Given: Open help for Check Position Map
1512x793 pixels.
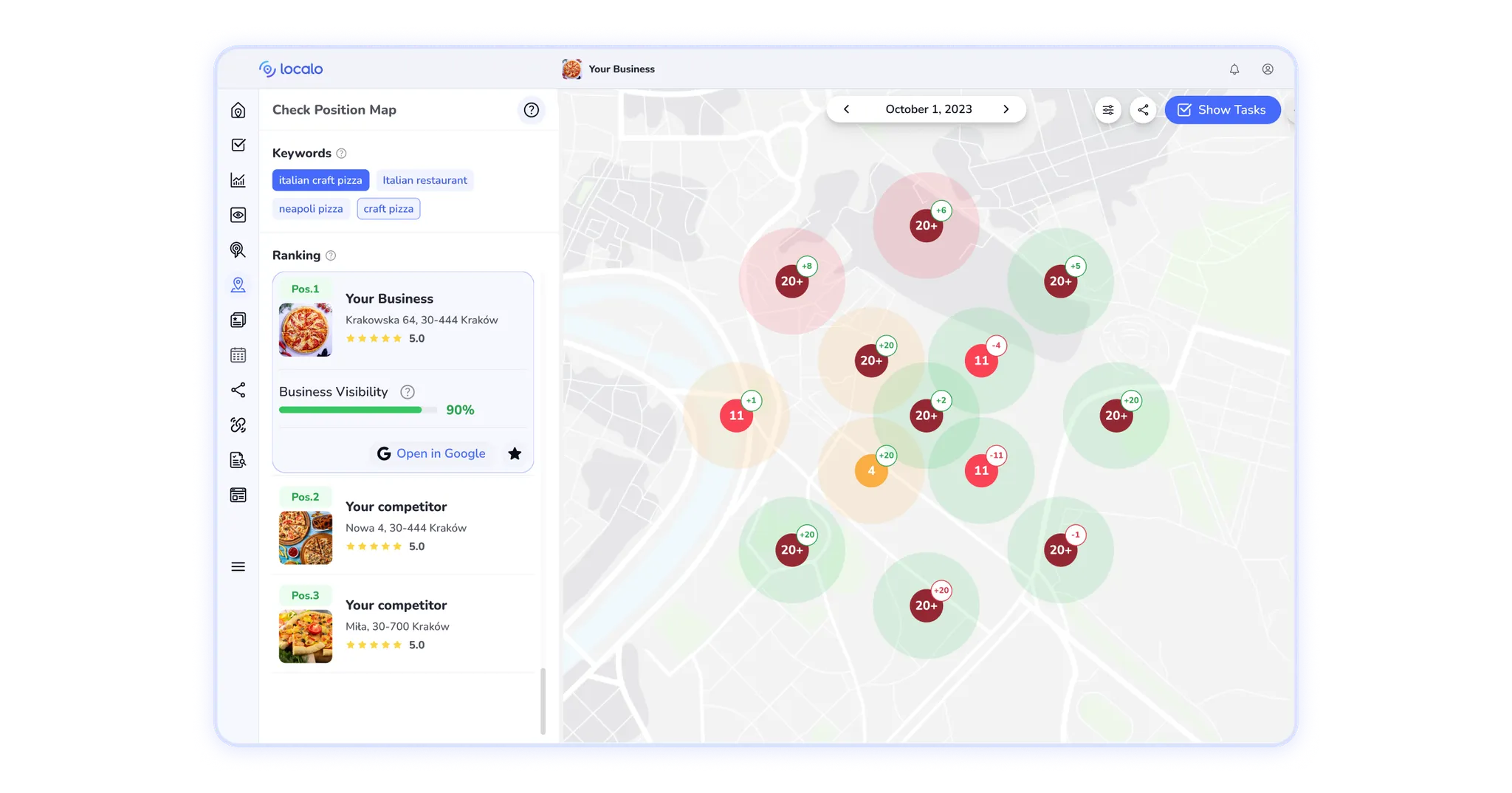Looking at the screenshot, I should (531, 110).
